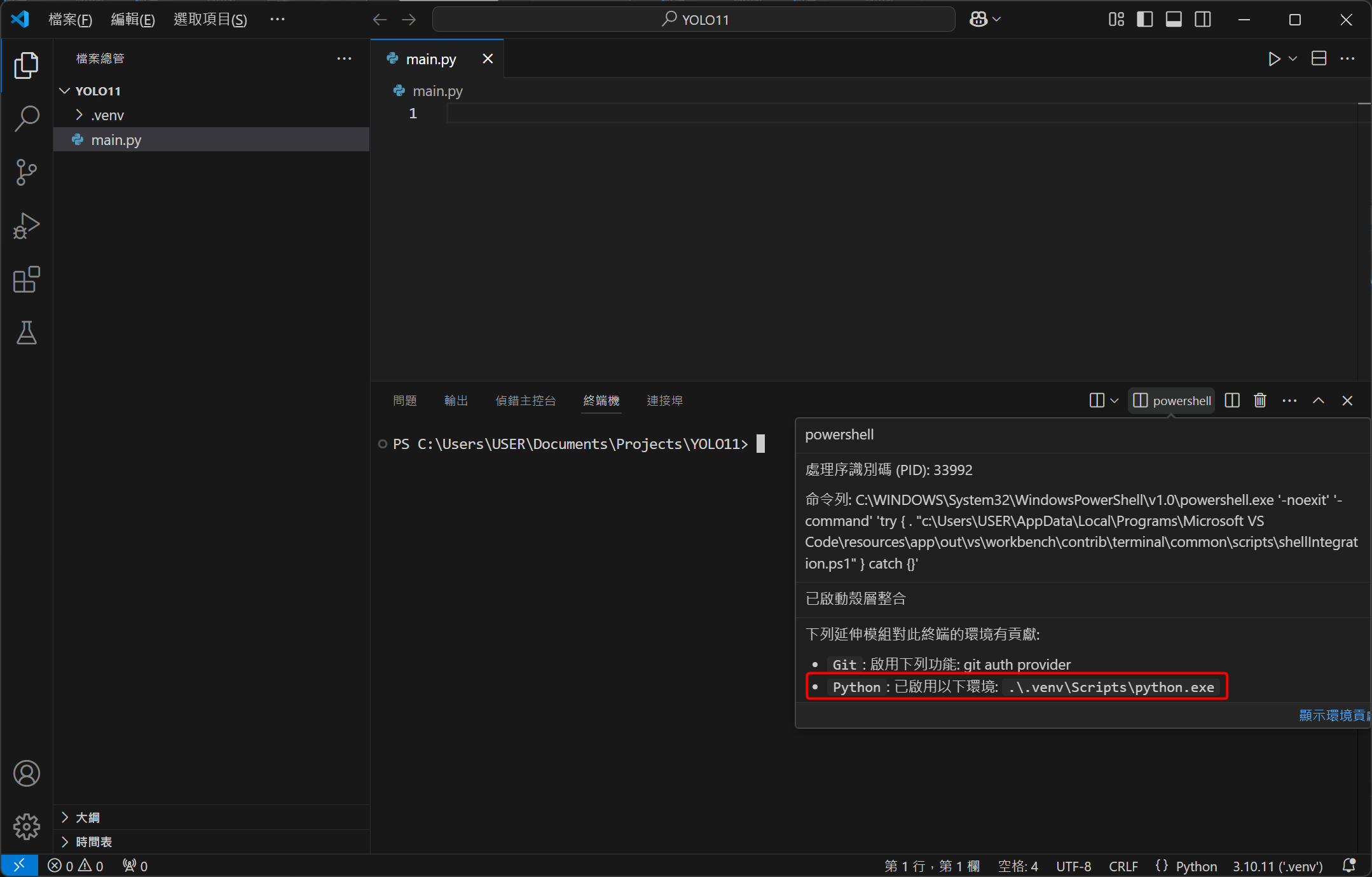
Task: Focus the PowerShell terminal prompt line
Action: [579, 443]
